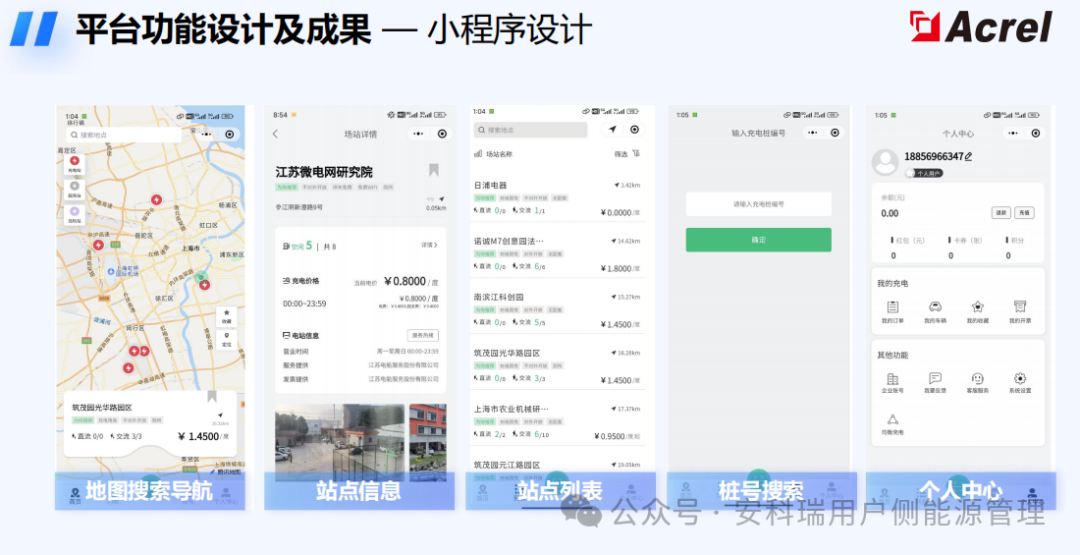The width and height of the screenshot is (1080, 555).
Task: Click the search box on station list screen
Action: 530,129
